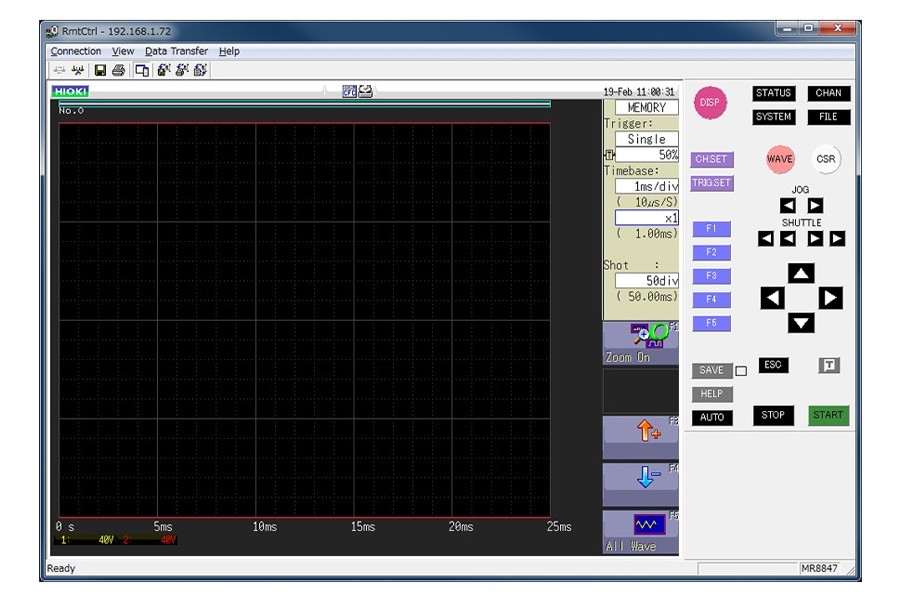Click the outermost right SHUTTLE arrow

837,238
